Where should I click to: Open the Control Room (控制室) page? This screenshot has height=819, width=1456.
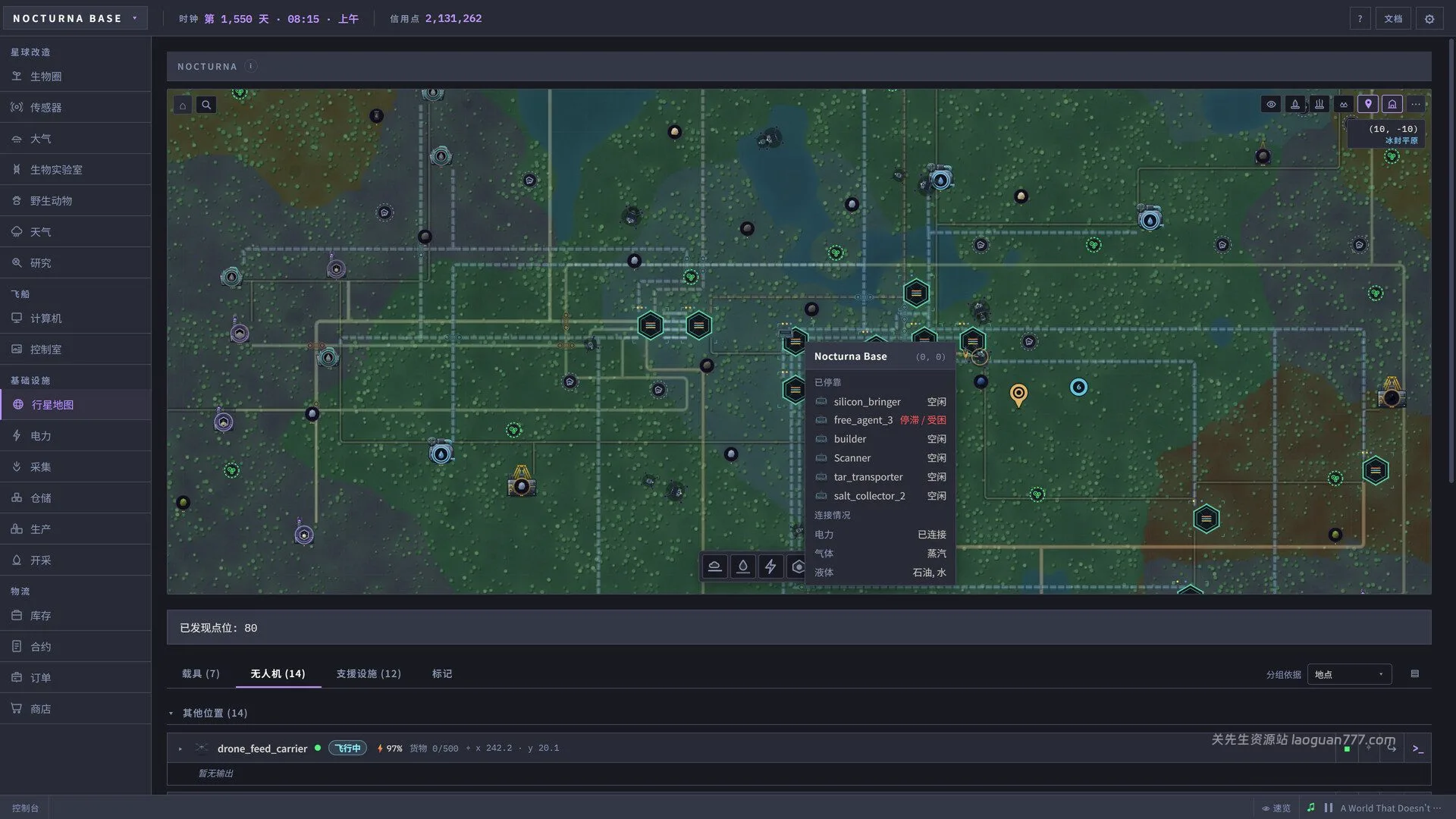75,350
